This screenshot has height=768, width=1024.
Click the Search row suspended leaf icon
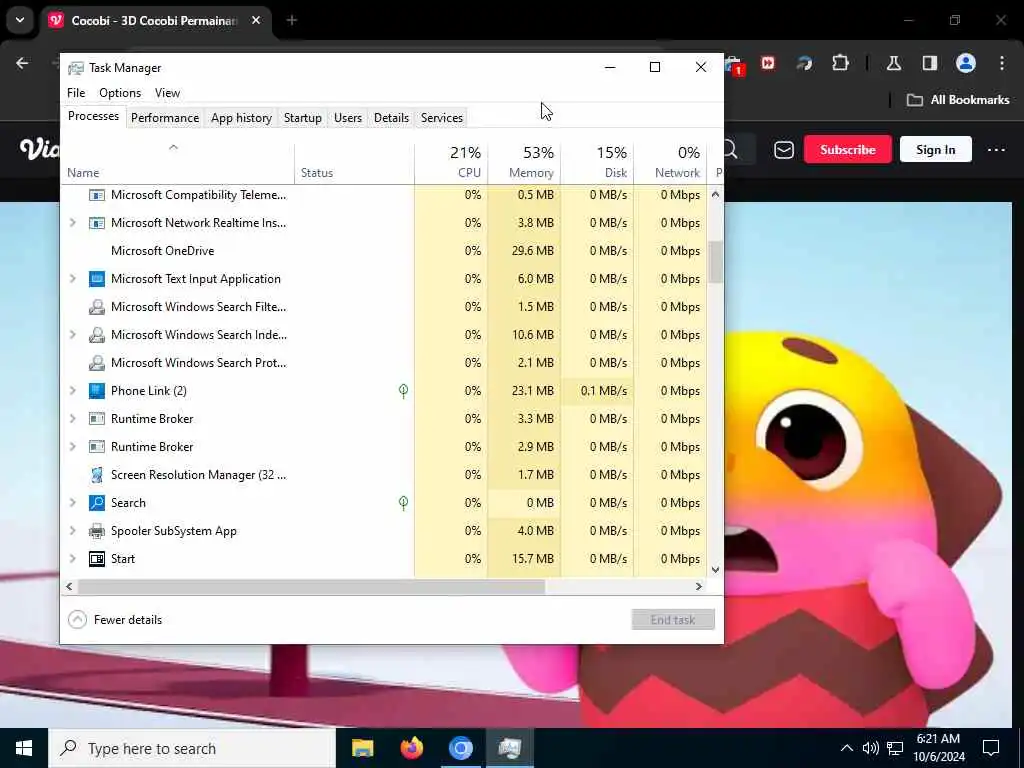tap(404, 503)
